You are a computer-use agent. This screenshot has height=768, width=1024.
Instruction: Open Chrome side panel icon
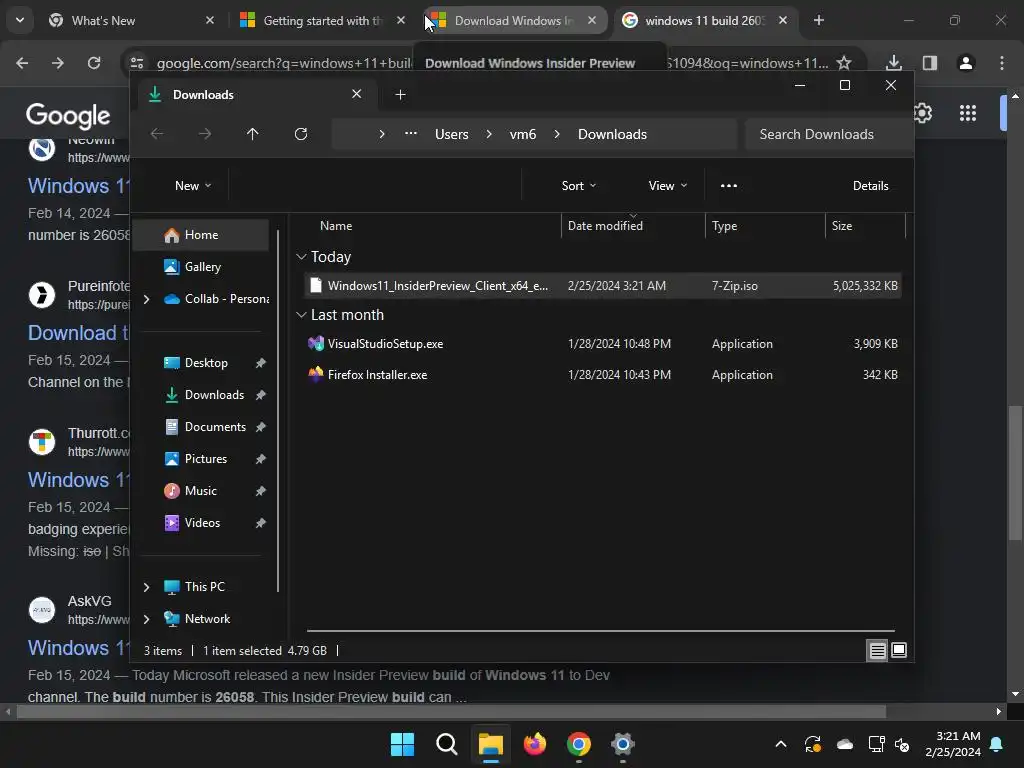tap(930, 63)
